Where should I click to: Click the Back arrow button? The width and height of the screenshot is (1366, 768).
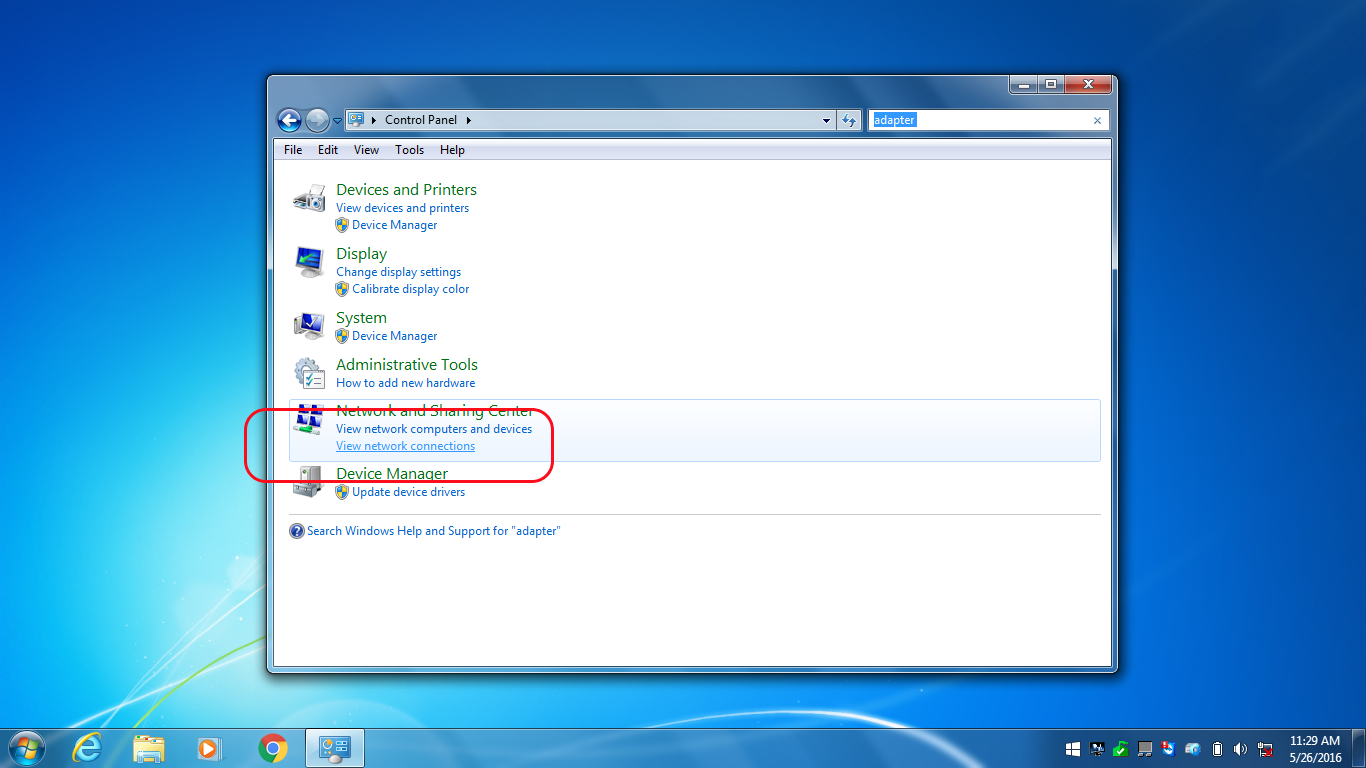(289, 121)
